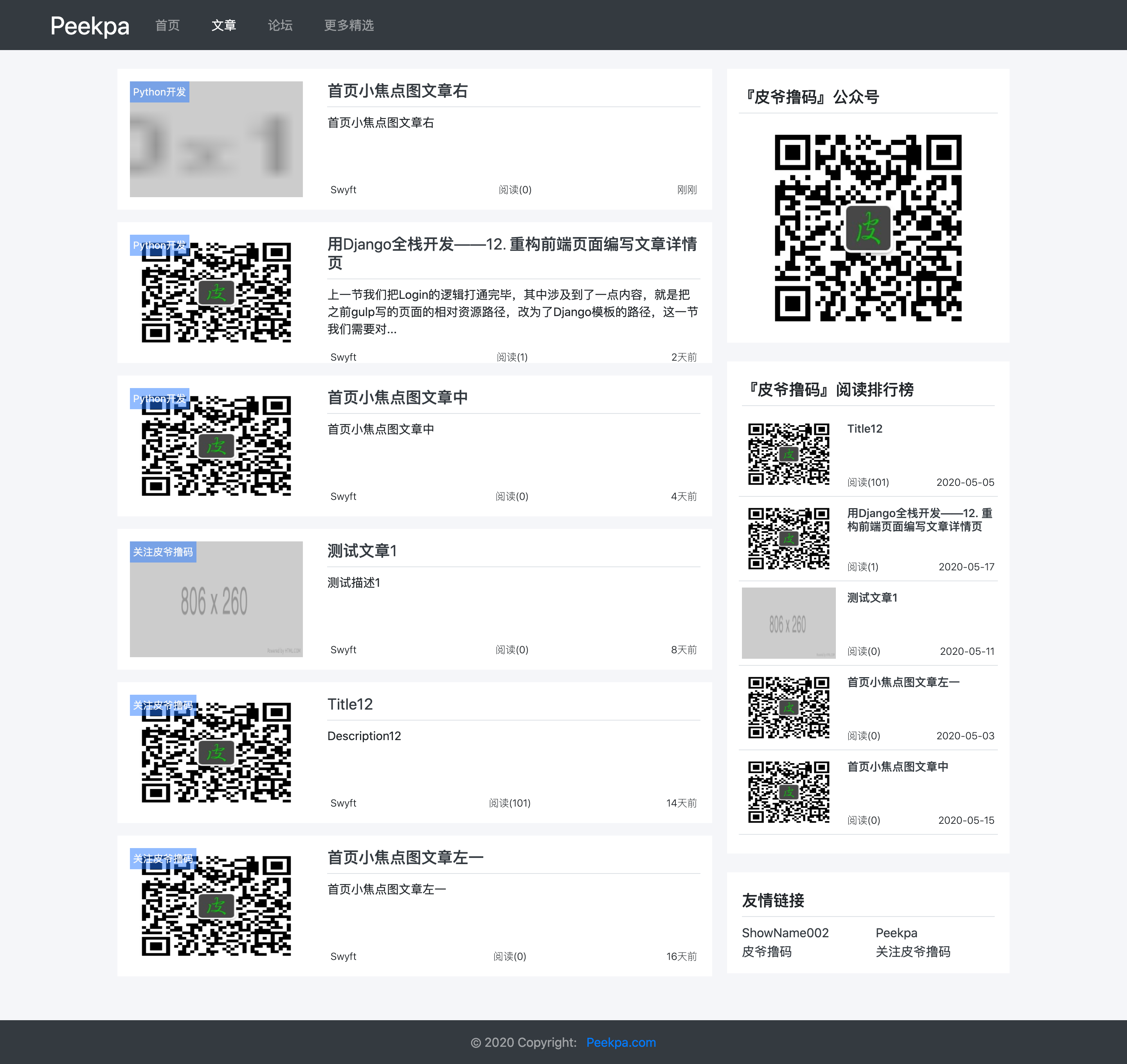The height and width of the screenshot is (1064, 1127).
Task: Click the 2天前 timestamp
Action: [x=684, y=357]
